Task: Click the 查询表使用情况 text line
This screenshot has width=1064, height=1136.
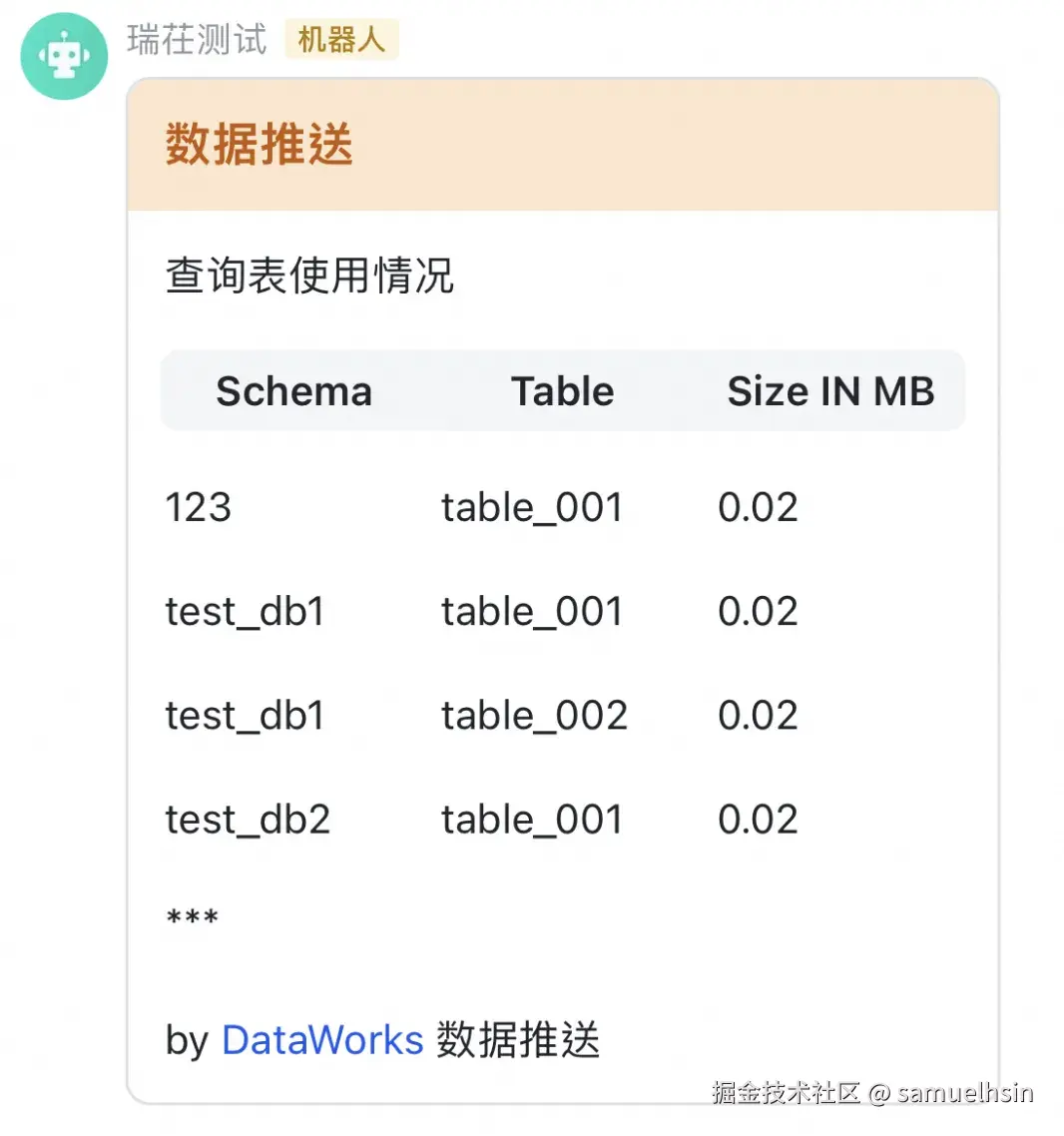Action: (309, 277)
